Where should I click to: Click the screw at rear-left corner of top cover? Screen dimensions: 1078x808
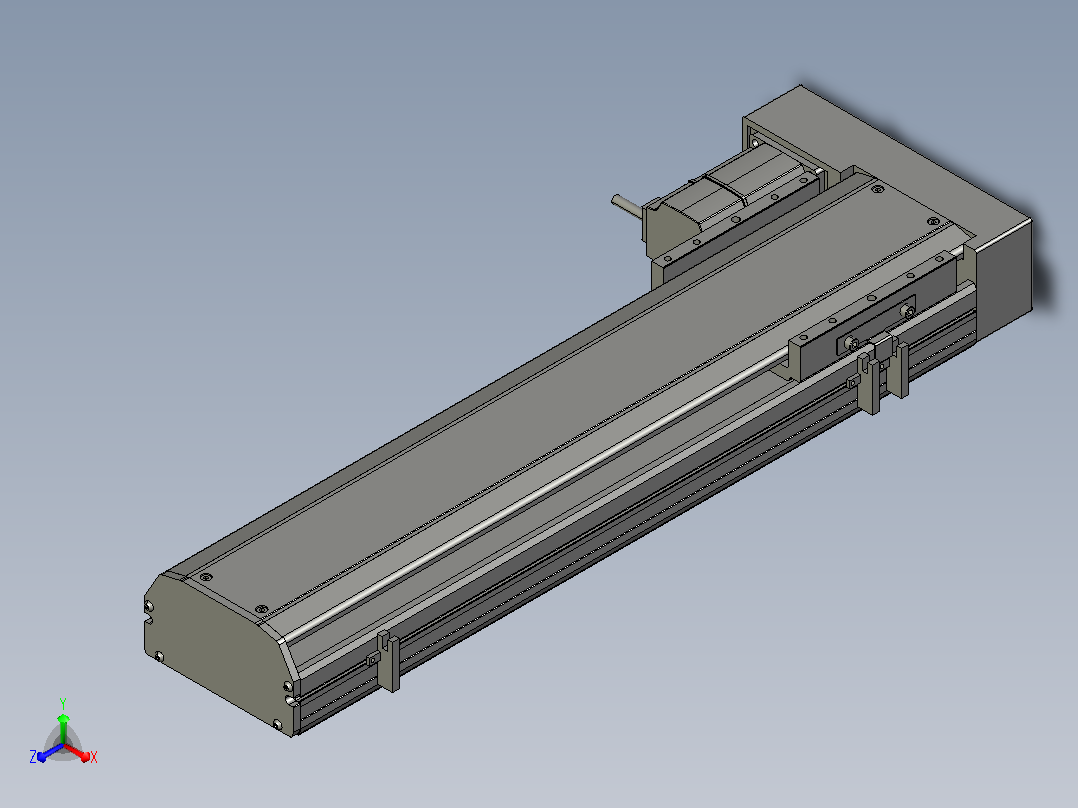876,189
